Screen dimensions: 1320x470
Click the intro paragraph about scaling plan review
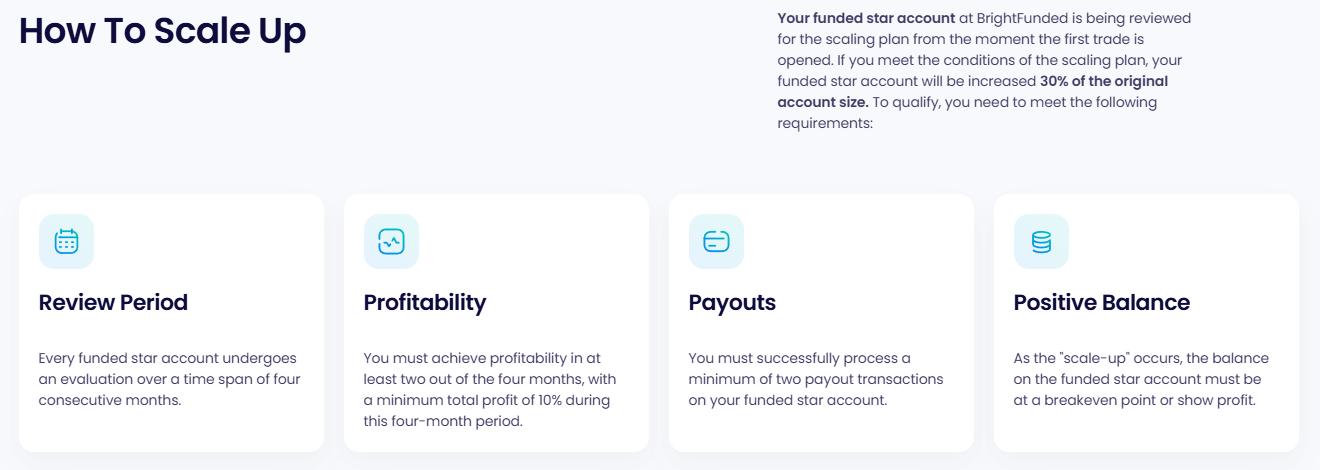(x=984, y=70)
